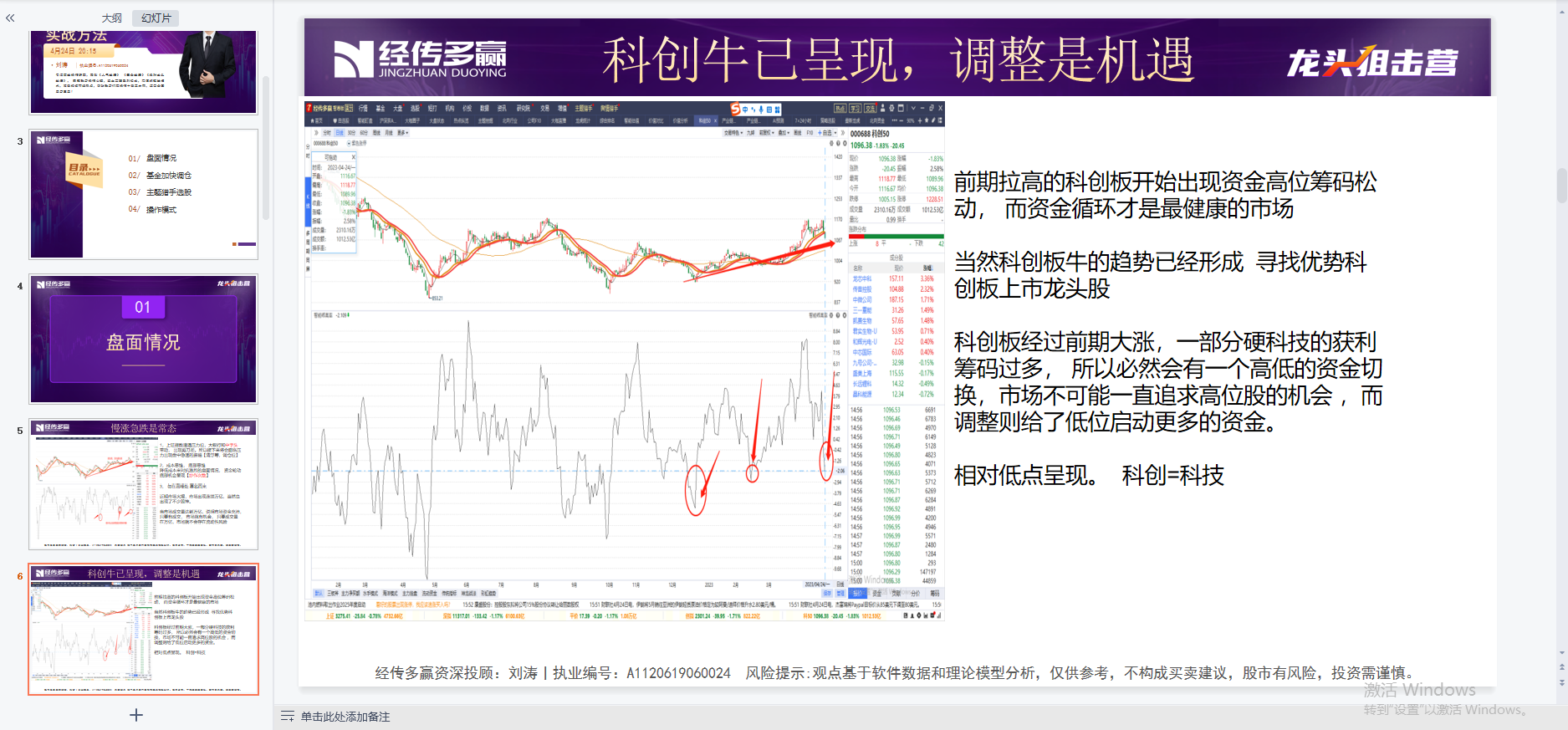Screen dimensions: 1568x730
Task: Click the slide thumbnail panel scrollbar
Action: (x=266, y=146)
